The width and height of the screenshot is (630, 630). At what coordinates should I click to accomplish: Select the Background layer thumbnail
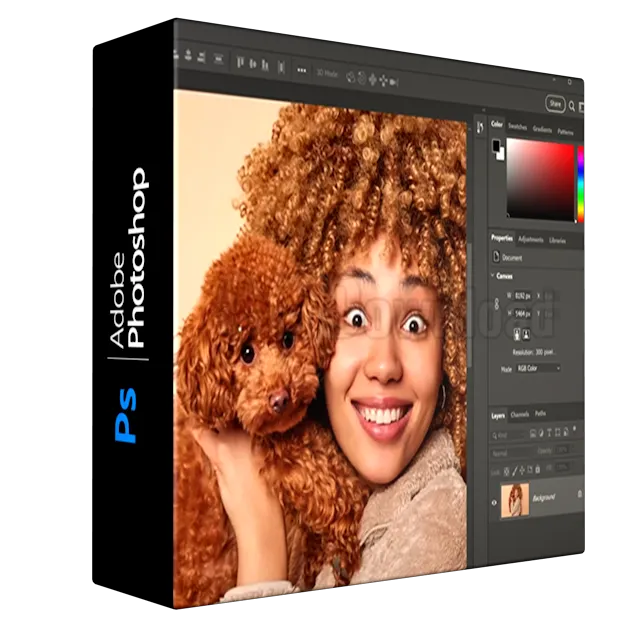click(x=515, y=499)
